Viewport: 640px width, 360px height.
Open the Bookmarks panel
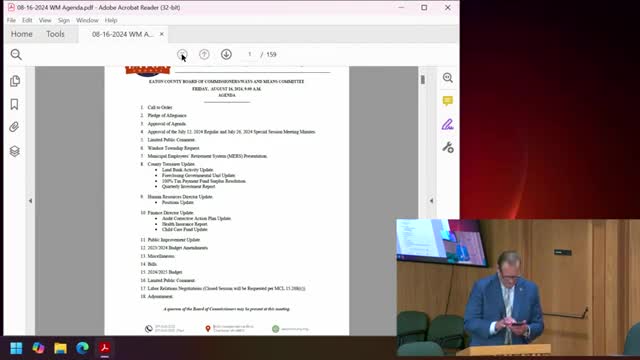pos(14,104)
